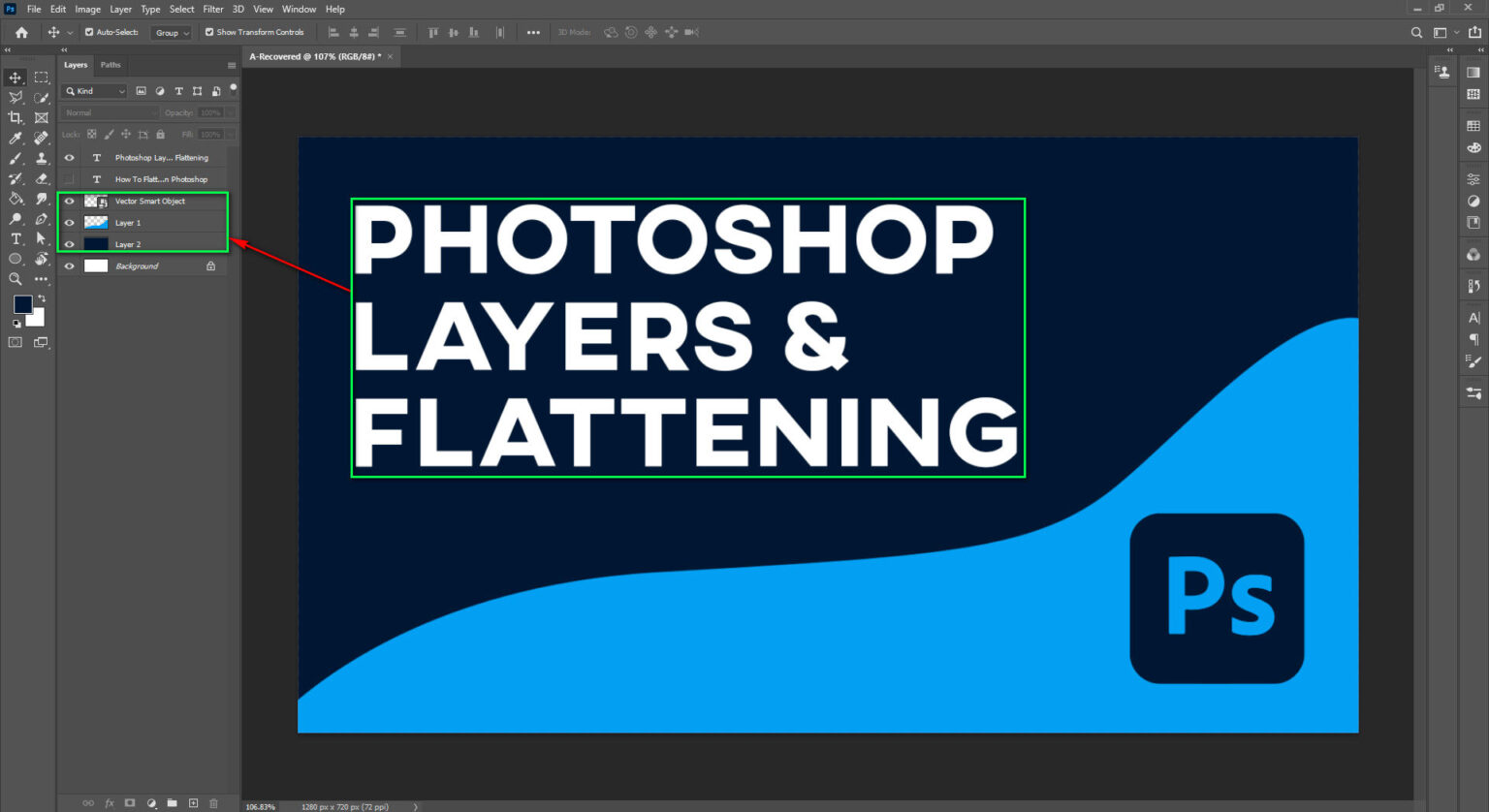Activate the Zoom tool
This screenshot has height=812, width=1489.
point(15,278)
